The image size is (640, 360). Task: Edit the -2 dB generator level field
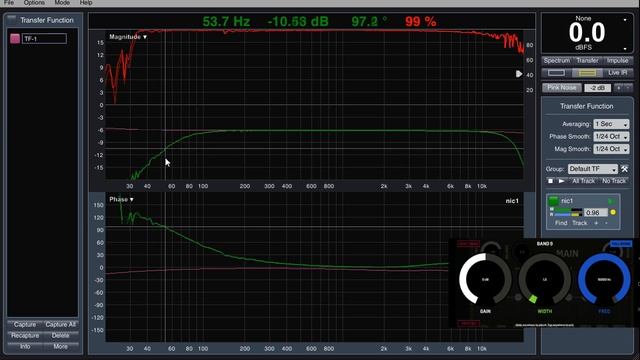point(598,88)
